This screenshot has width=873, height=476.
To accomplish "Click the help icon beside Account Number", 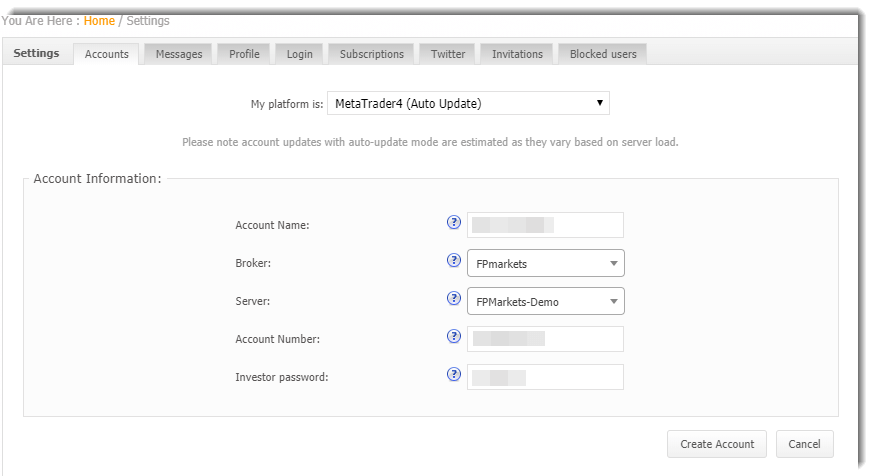I will 453,337.
